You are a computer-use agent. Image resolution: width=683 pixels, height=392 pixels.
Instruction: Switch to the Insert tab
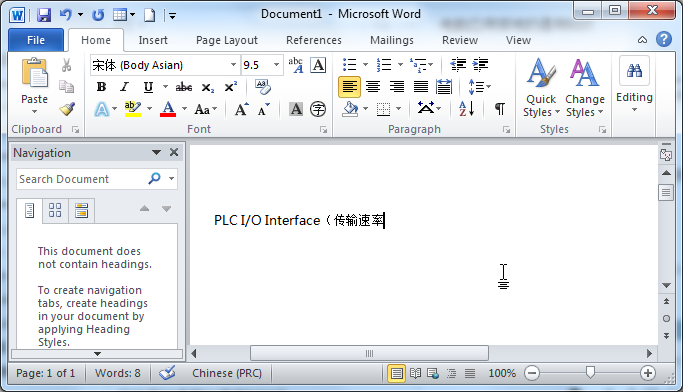coord(153,40)
